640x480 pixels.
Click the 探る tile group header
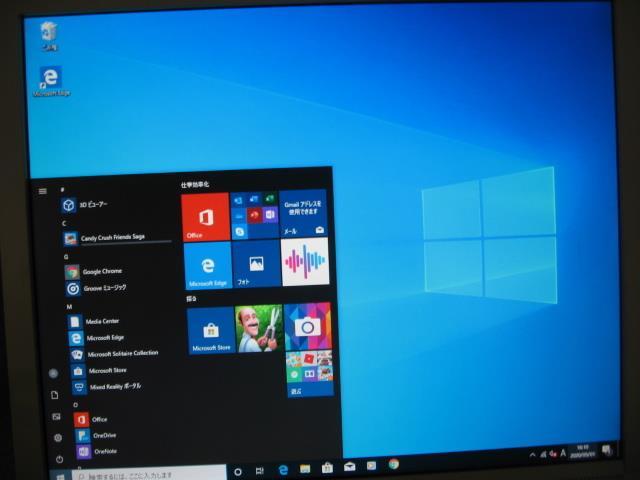coord(191,299)
